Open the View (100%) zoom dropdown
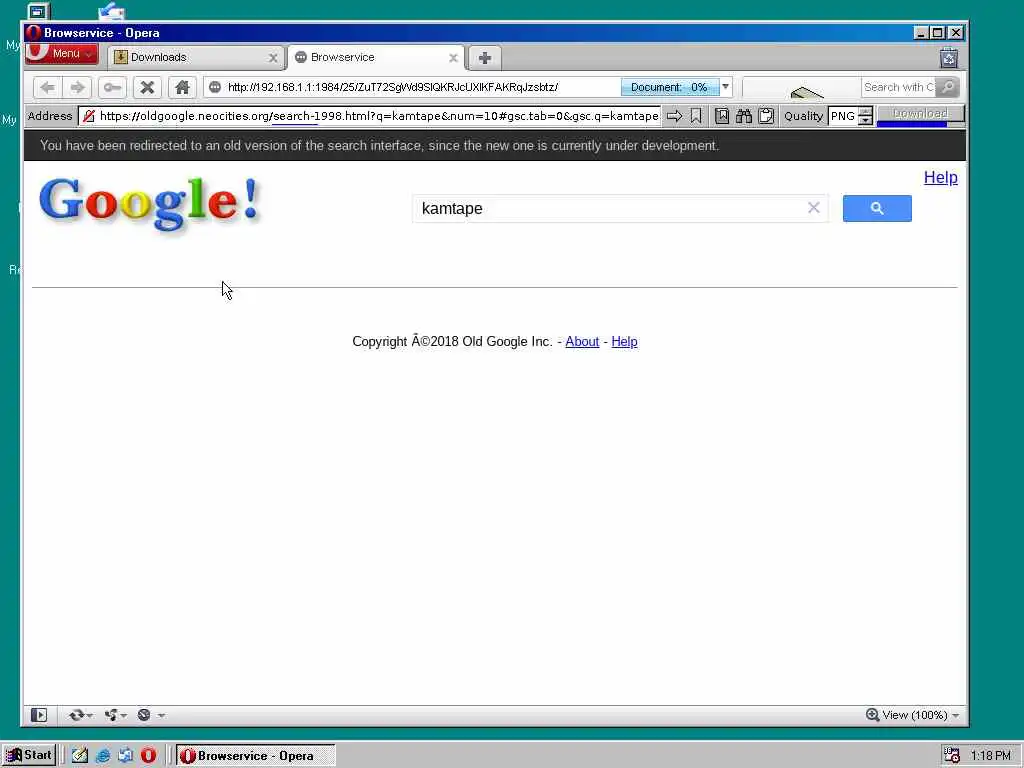This screenshot has height=768, width=1024. pos(912,715)
